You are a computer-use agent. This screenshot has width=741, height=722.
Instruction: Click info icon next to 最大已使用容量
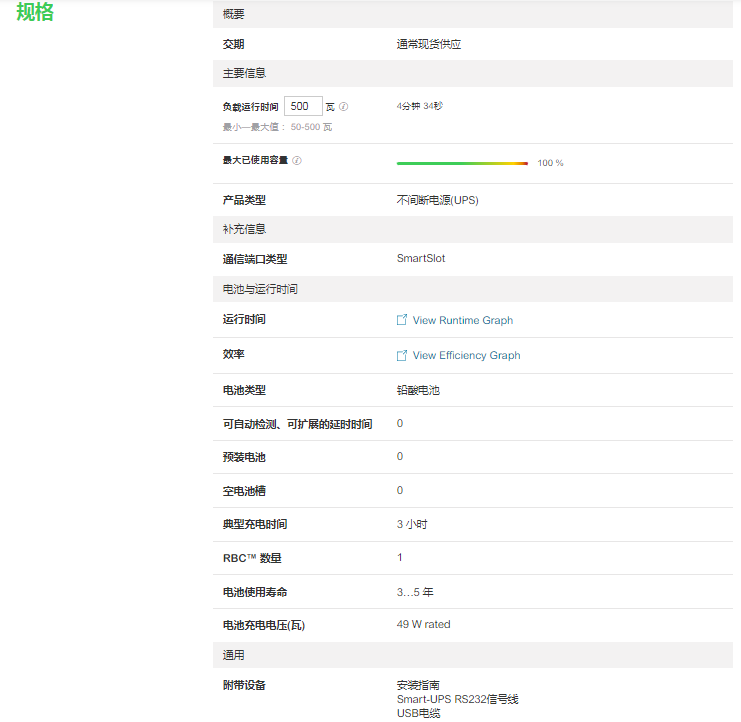(297, 160)
